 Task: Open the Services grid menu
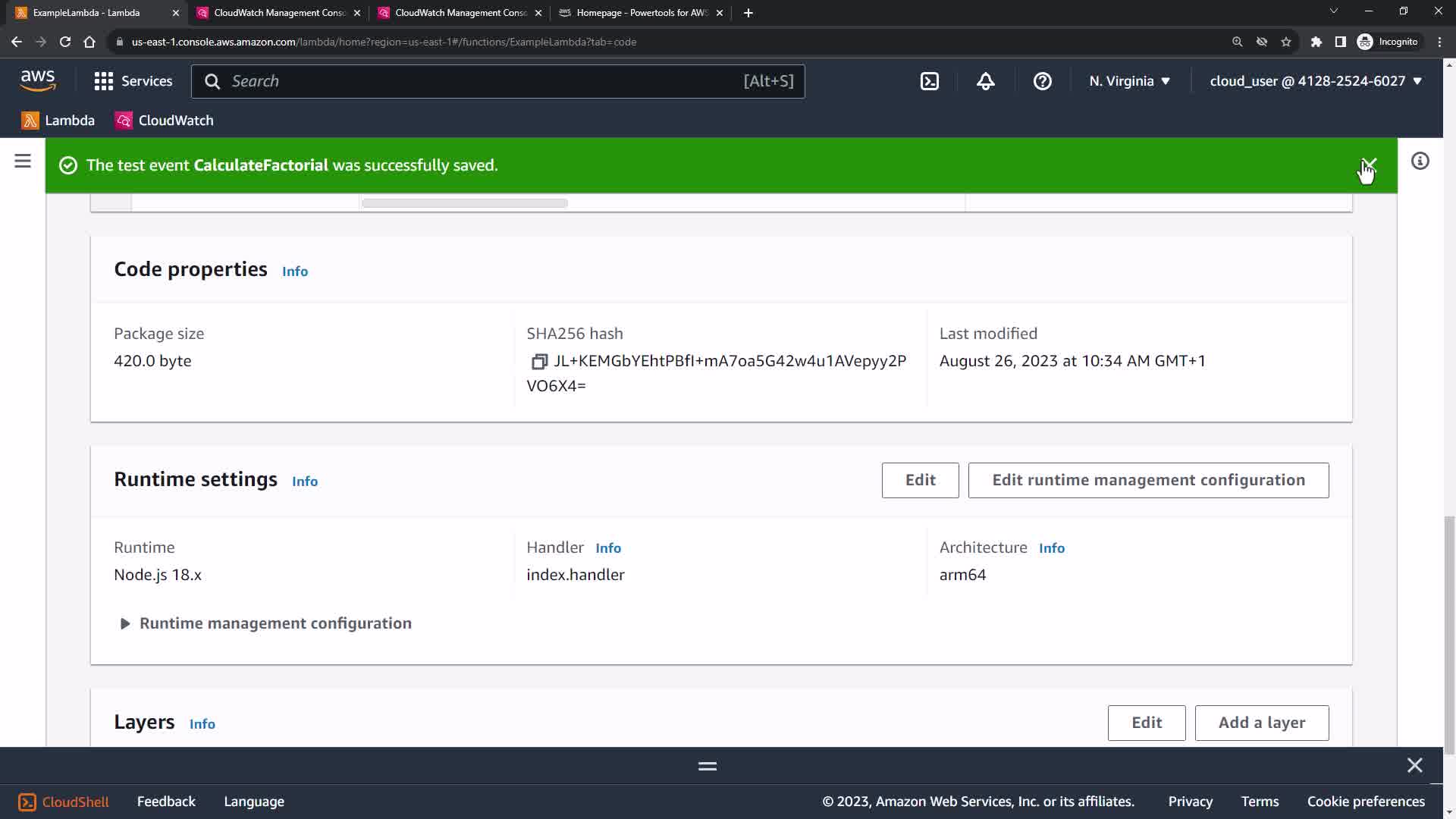coord(133,81)
